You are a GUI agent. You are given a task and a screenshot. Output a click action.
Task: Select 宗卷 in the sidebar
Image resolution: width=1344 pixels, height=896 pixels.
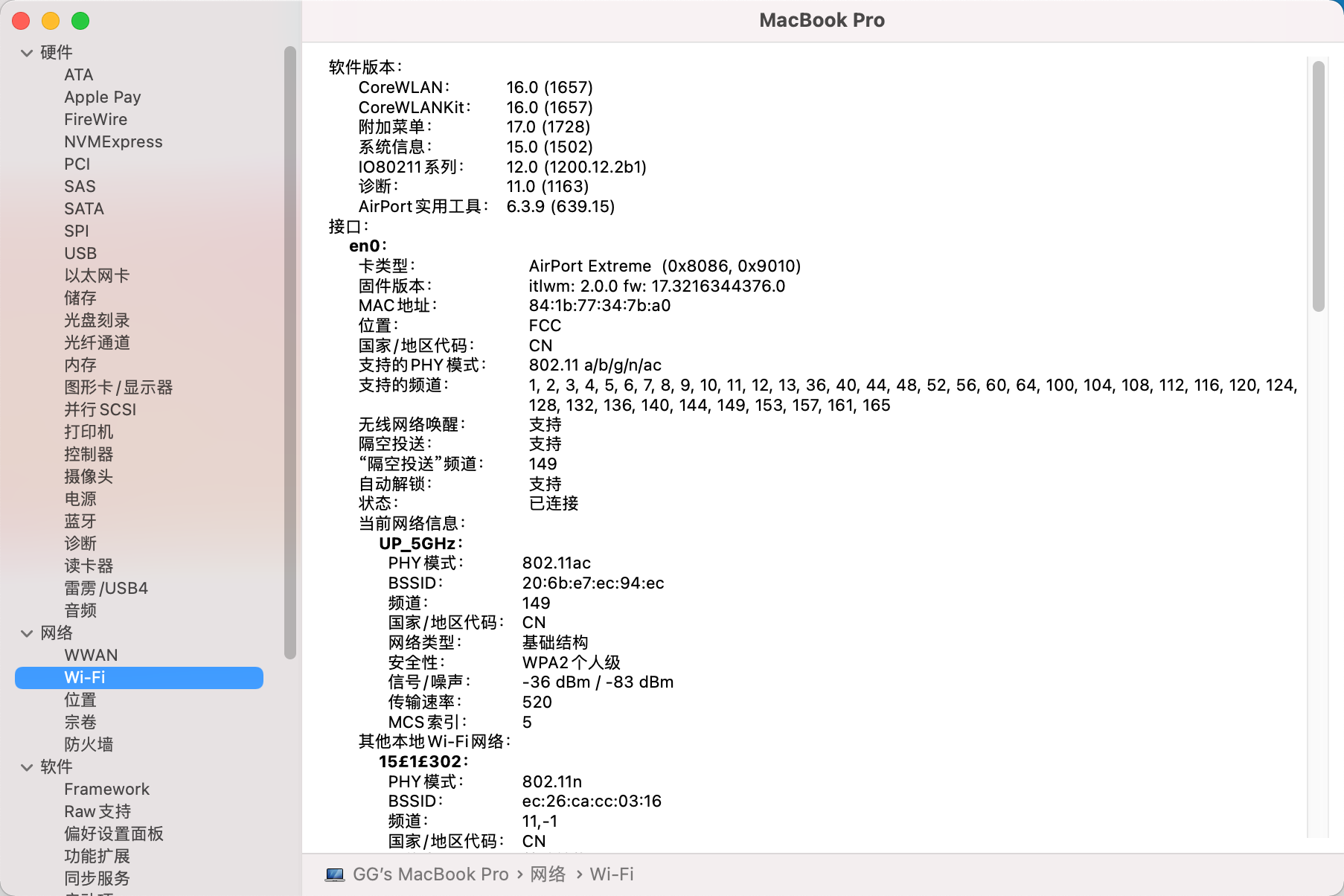pos(80,723)
